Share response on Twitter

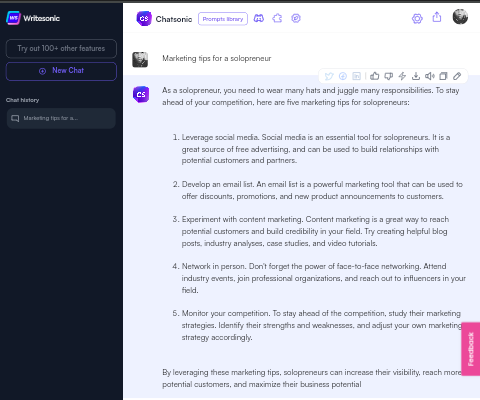click(329, 76)
